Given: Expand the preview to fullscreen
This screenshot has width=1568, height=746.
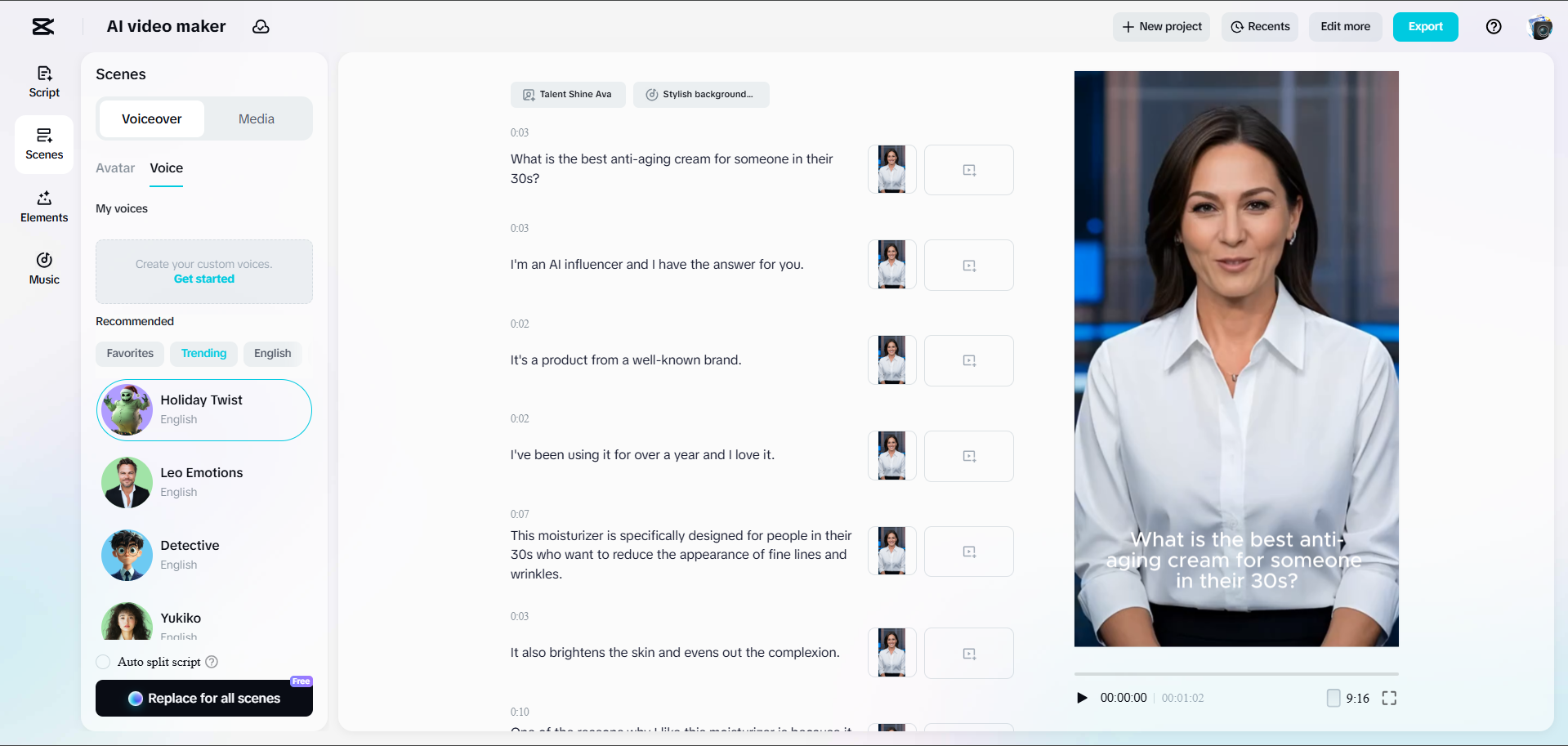Looking at the screenshot, I should pyautogui.click(x=1389, y=698).
